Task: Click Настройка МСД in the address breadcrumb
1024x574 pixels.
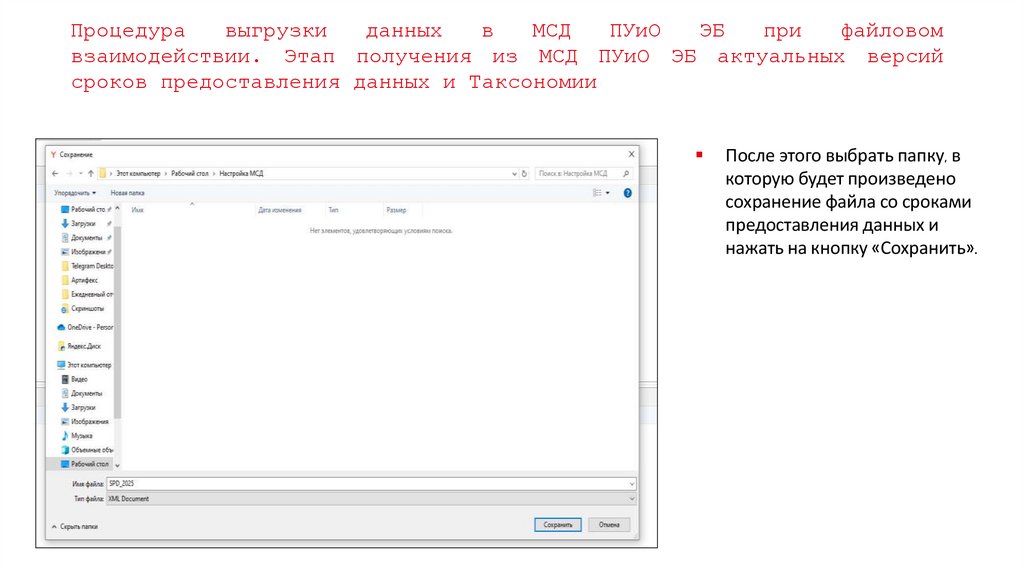Action: pos(242,174)
